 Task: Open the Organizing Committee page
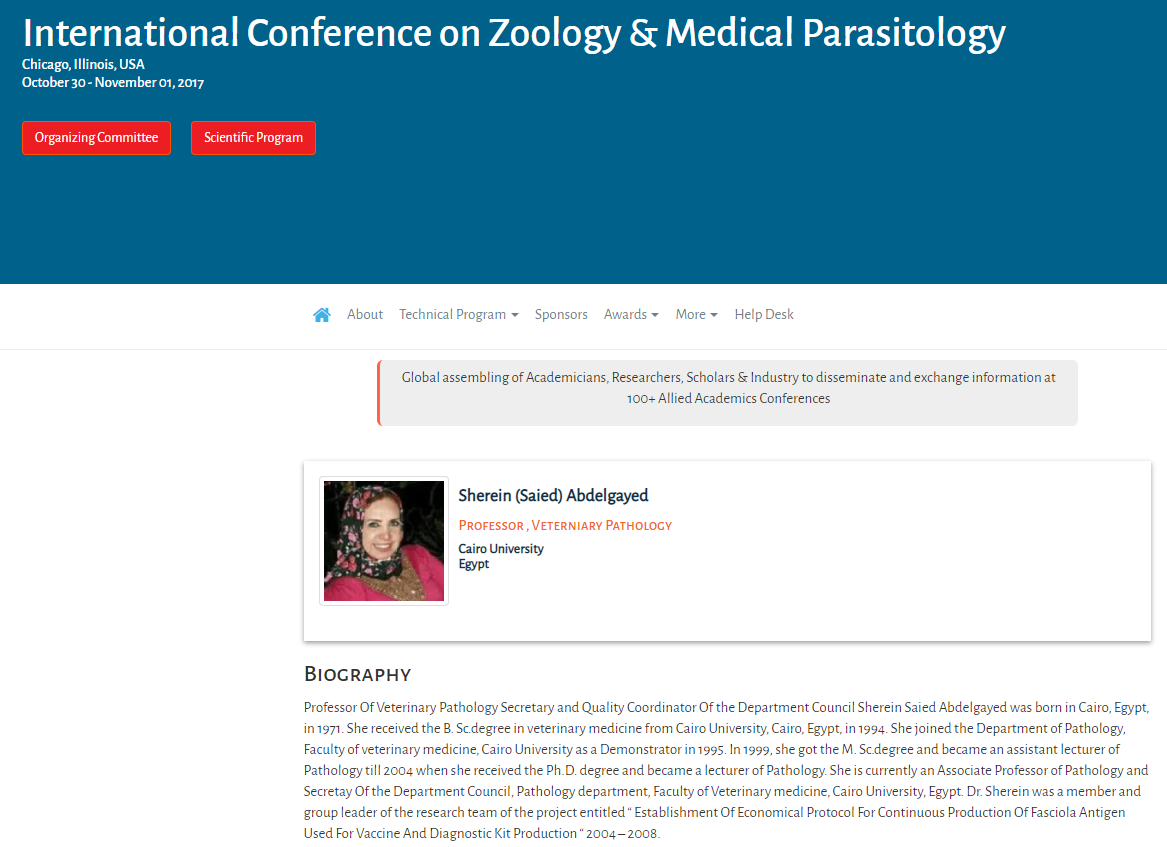(x=96, y=138)
